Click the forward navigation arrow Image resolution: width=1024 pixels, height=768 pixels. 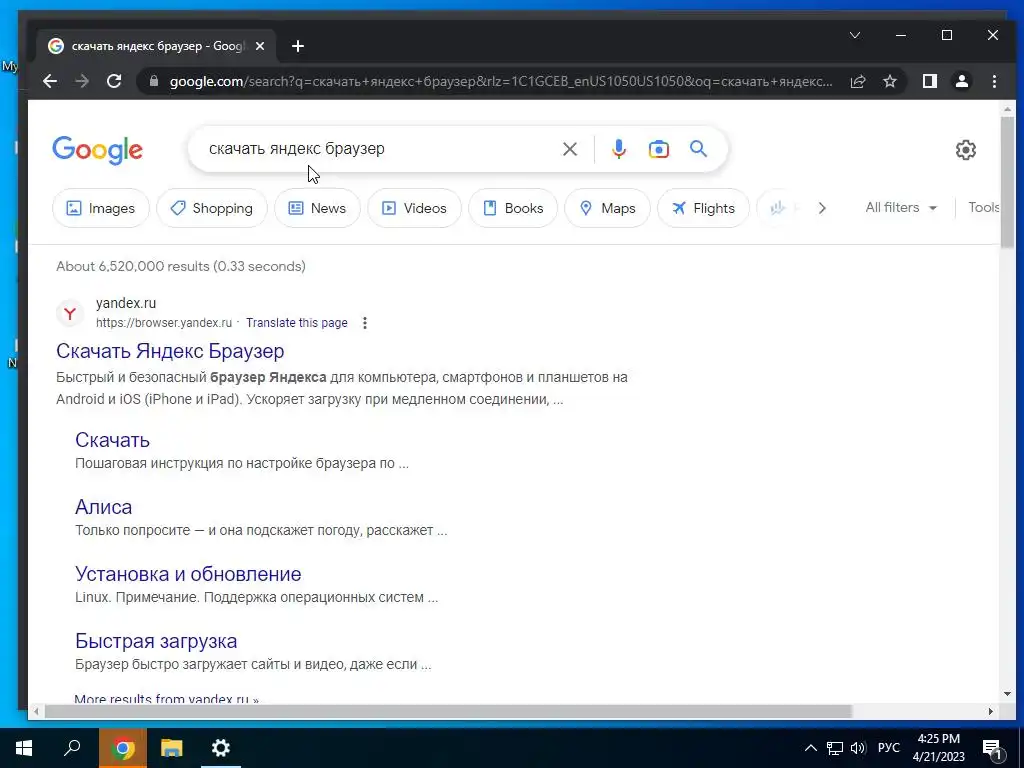82,81
